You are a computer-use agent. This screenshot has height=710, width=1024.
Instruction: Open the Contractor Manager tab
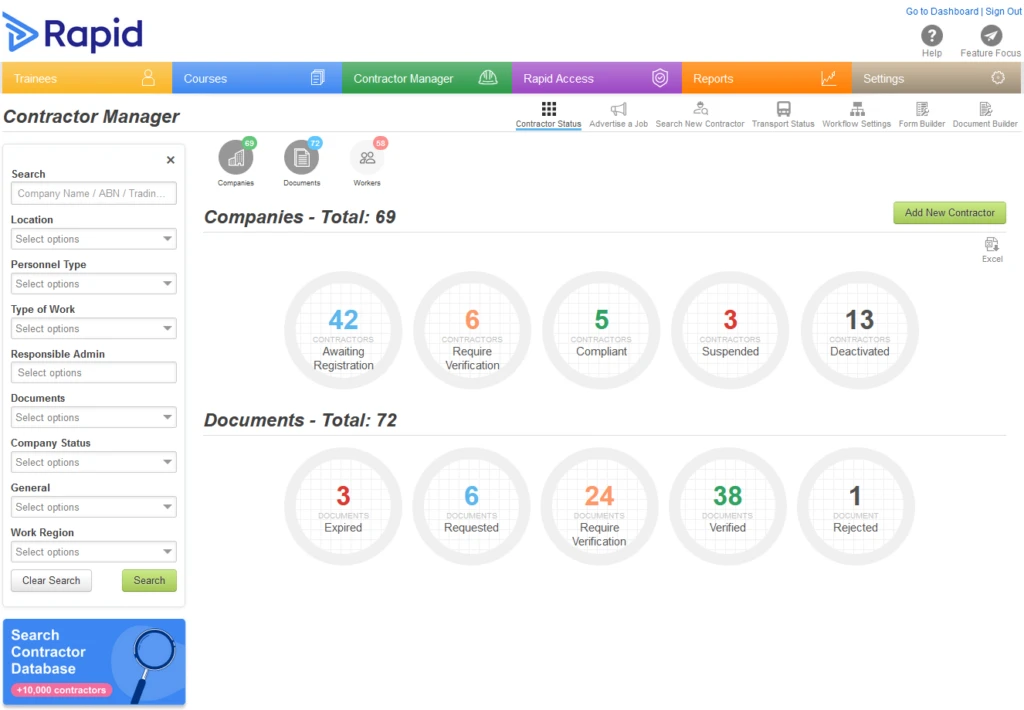coord(426,78)
